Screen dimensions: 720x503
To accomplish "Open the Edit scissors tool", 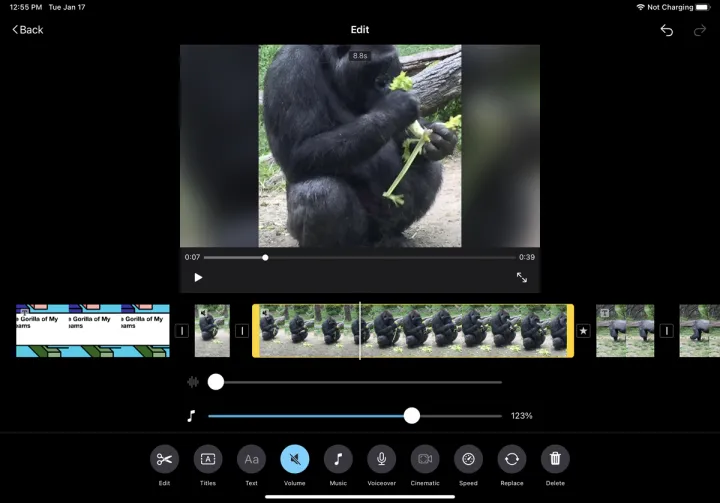I will (164, 459).
